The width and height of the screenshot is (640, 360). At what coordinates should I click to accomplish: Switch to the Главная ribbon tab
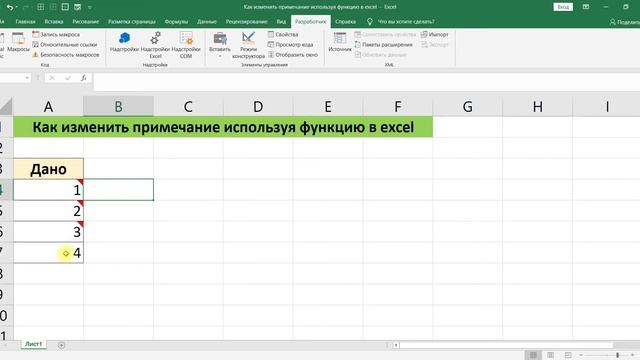coord(25,22)
